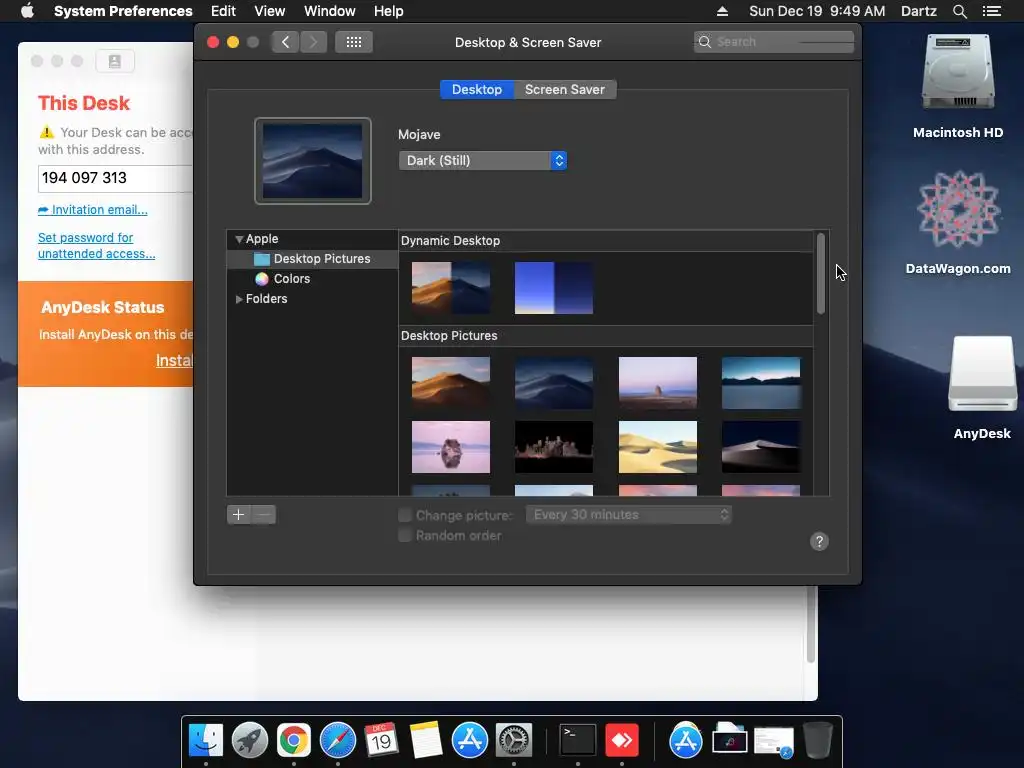Open Trash in the Dock
Screen dimensions: 1024x768
[x=818, y=740]
